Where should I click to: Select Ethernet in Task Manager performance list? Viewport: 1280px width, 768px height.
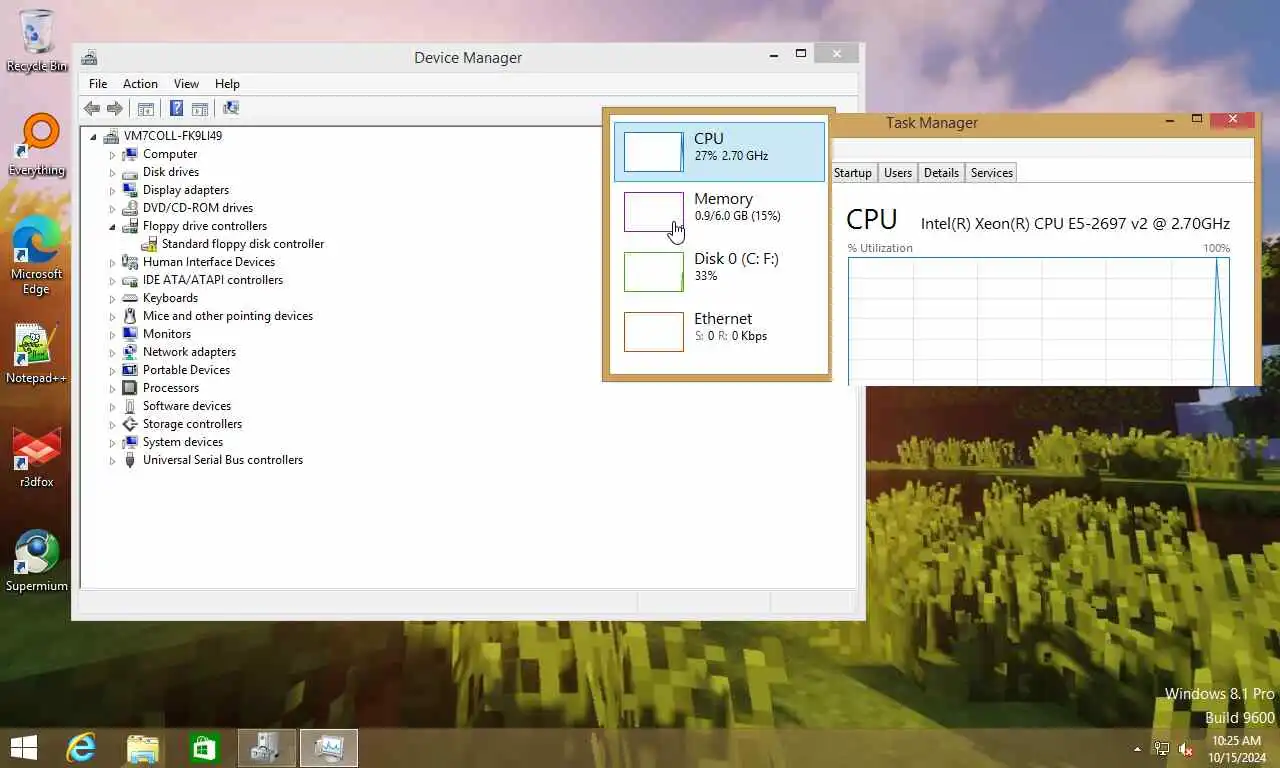(x=719, y=332)
